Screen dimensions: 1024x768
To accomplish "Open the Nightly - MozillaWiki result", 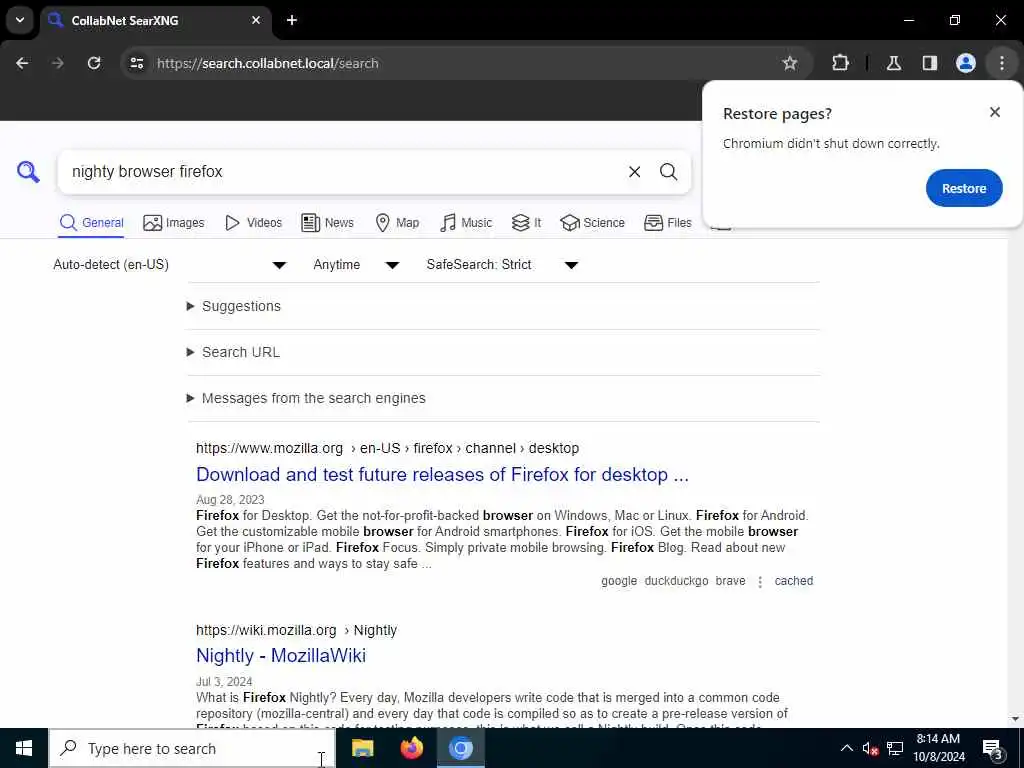I will tap(281, 655).
